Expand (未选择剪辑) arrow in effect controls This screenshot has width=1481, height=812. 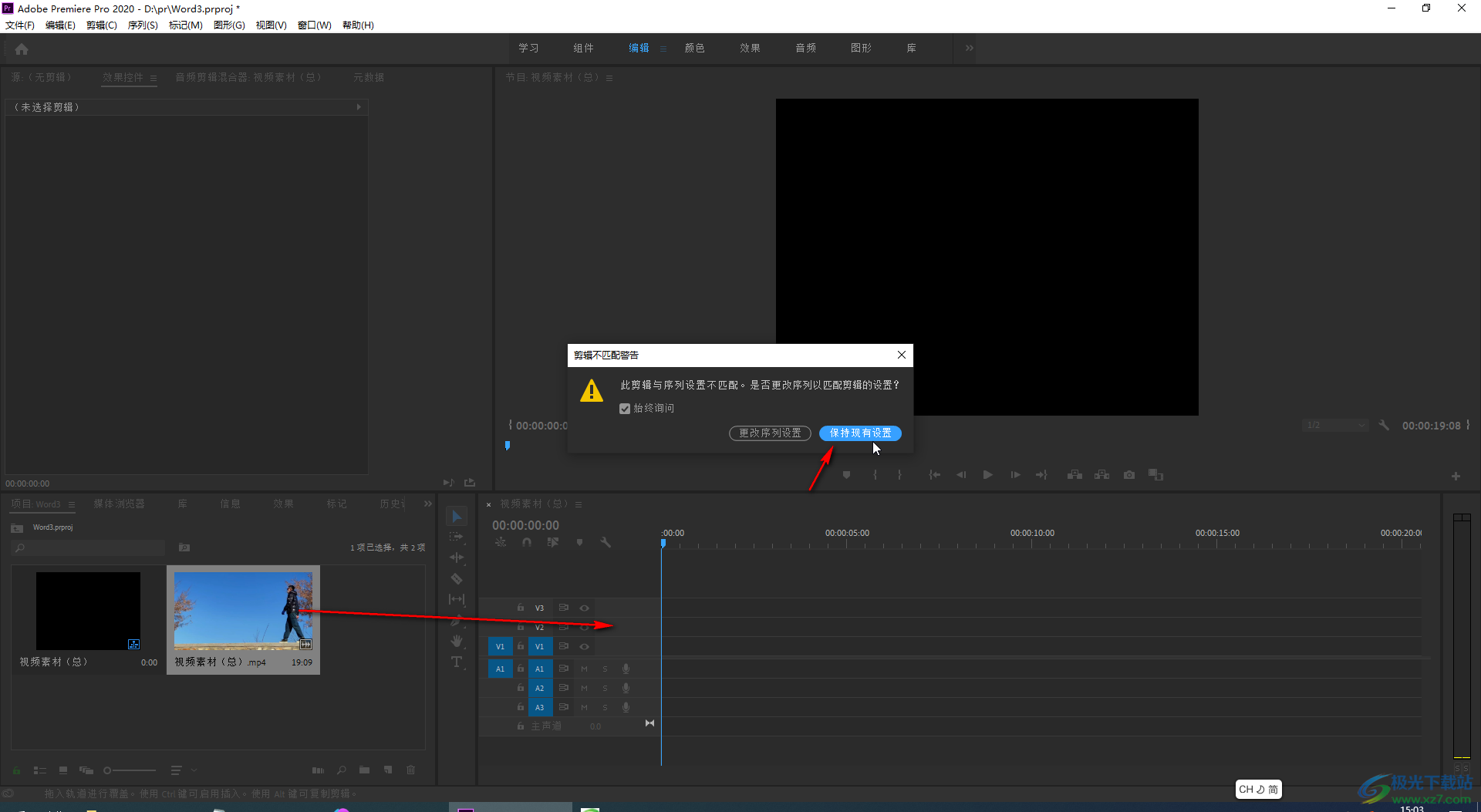pos(359,107)
